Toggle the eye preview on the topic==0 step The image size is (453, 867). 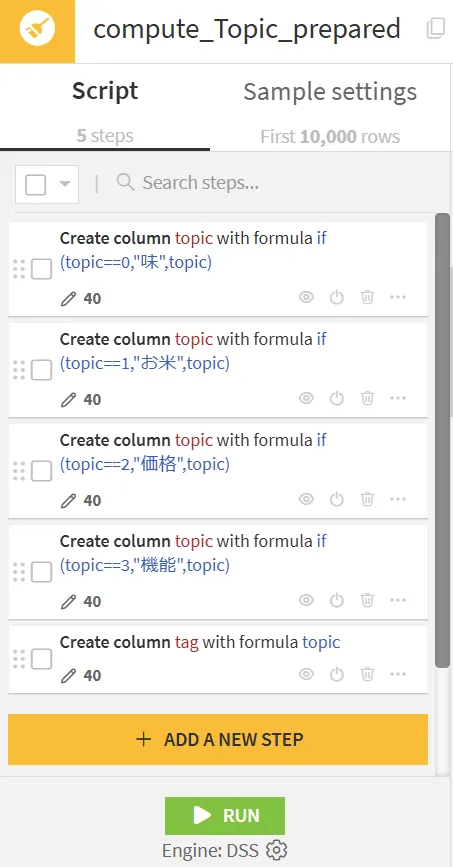(306, 297)
